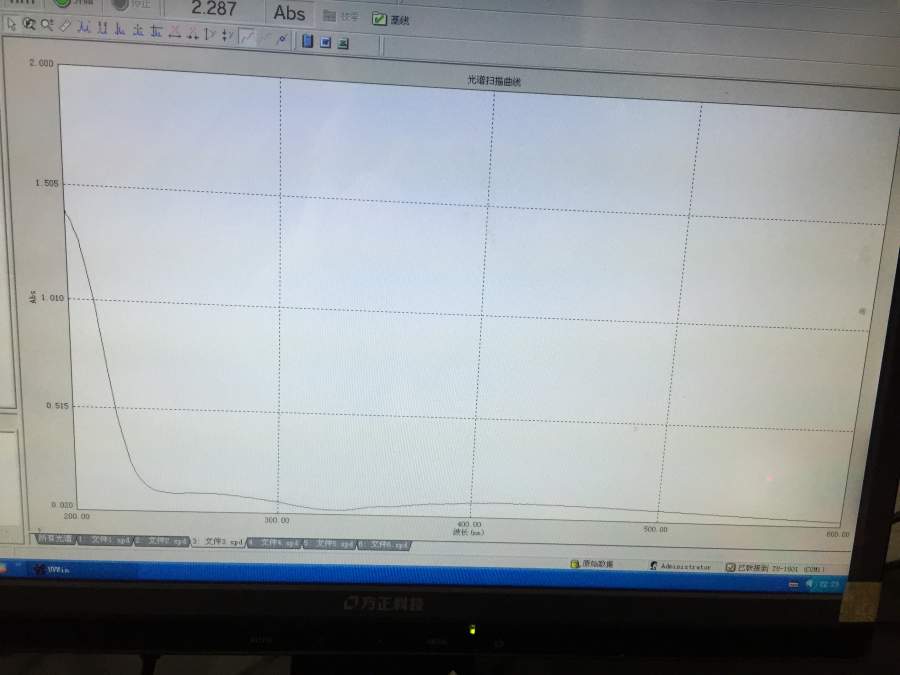Screen dimensions: 900x675
Task: Click the taskbar clock
Action: [829, 584]
